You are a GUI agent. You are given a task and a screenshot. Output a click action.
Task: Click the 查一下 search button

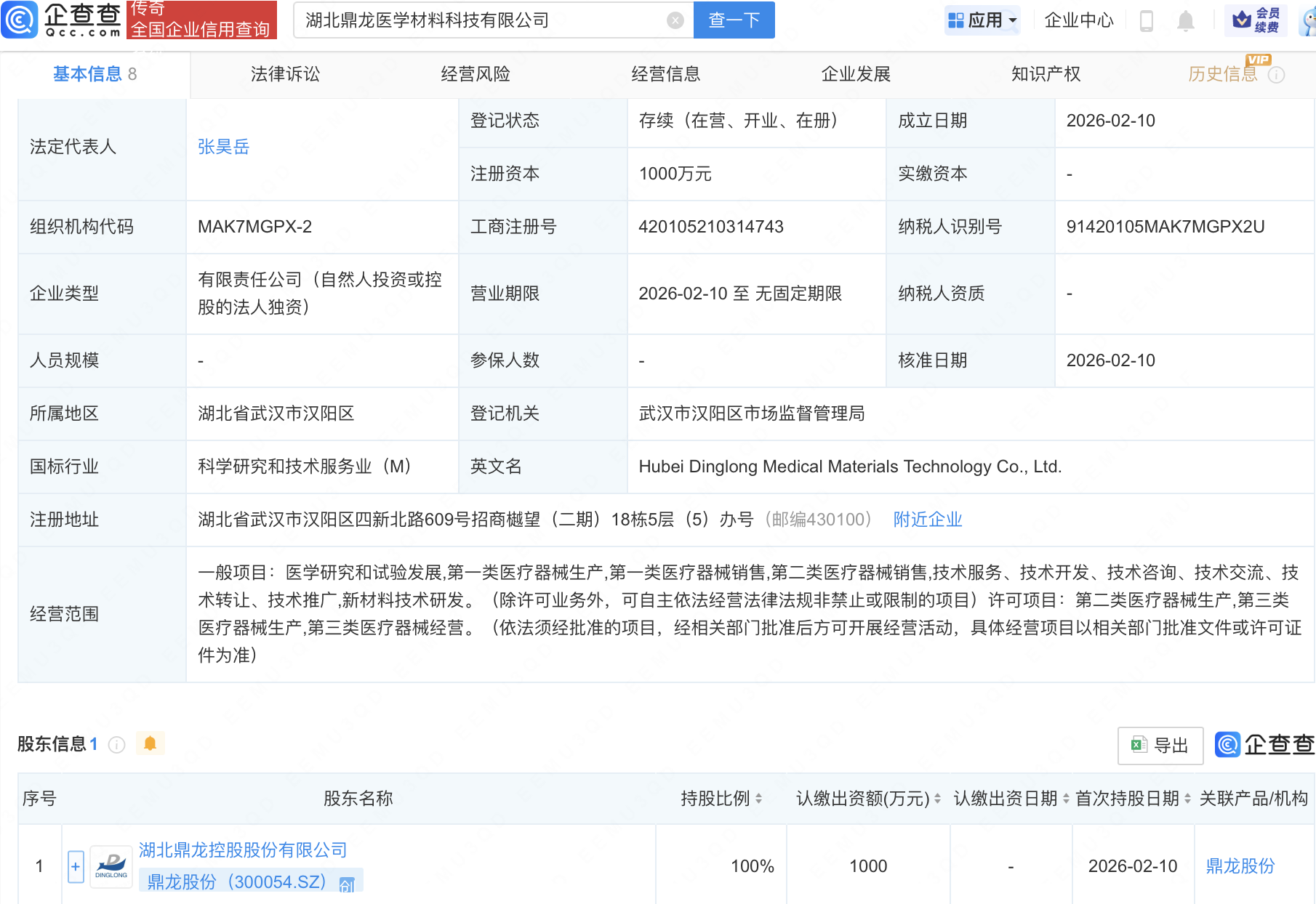[x=733, y=20]
